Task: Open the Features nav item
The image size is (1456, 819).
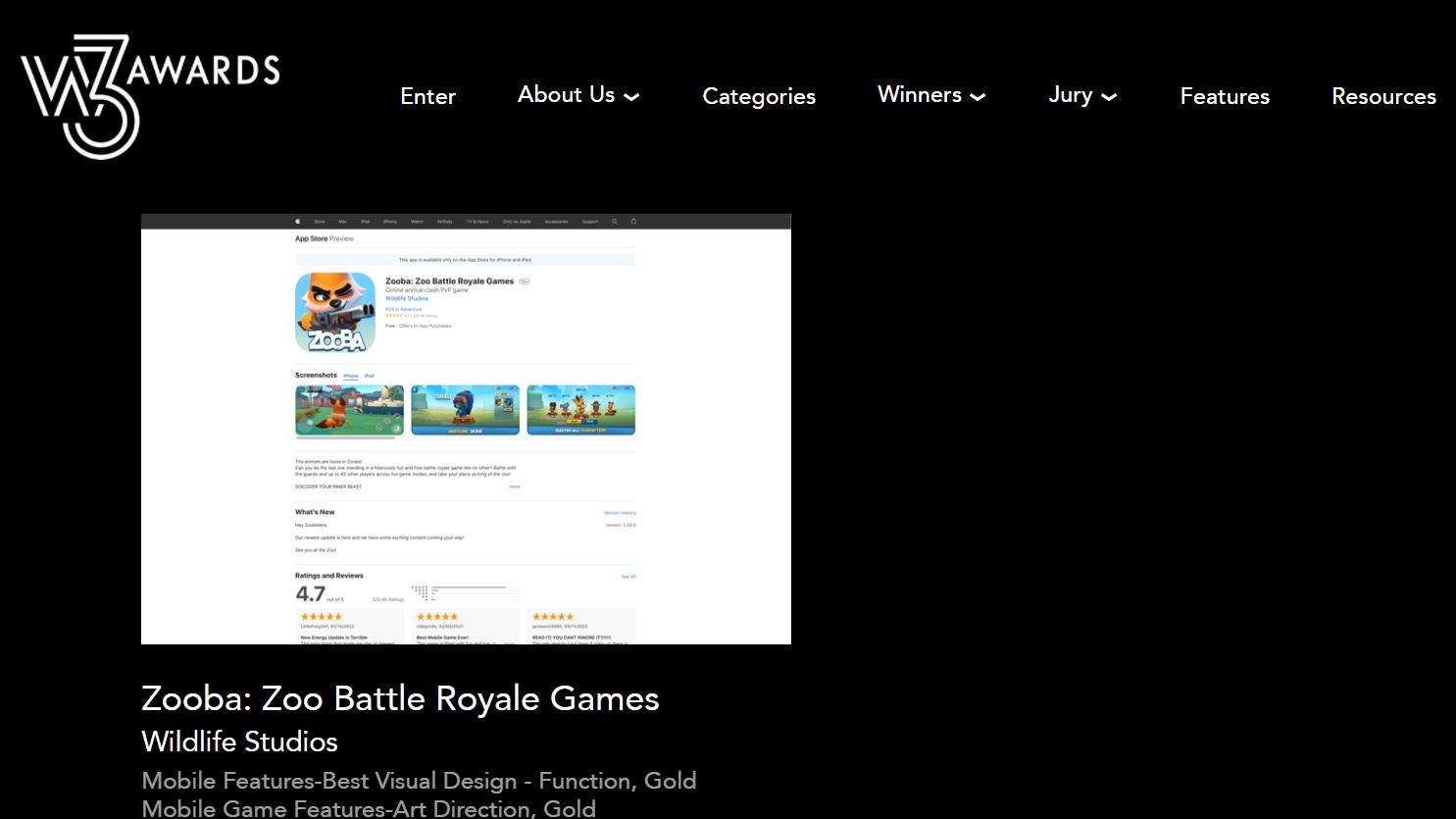Action: click(1225, 96)
